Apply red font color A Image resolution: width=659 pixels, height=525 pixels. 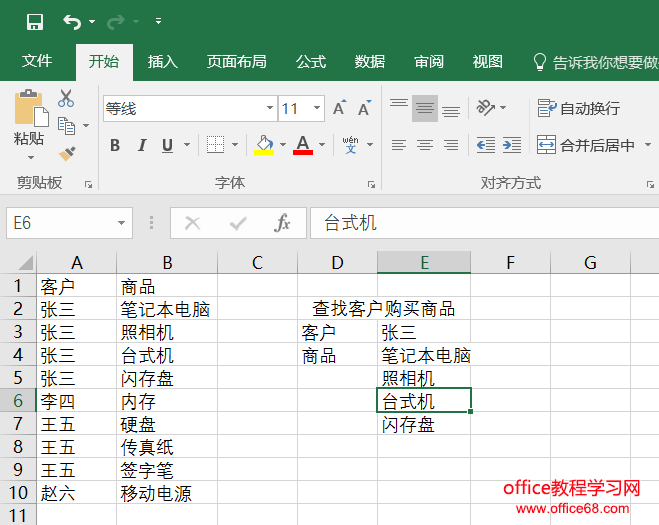[303, 145]
